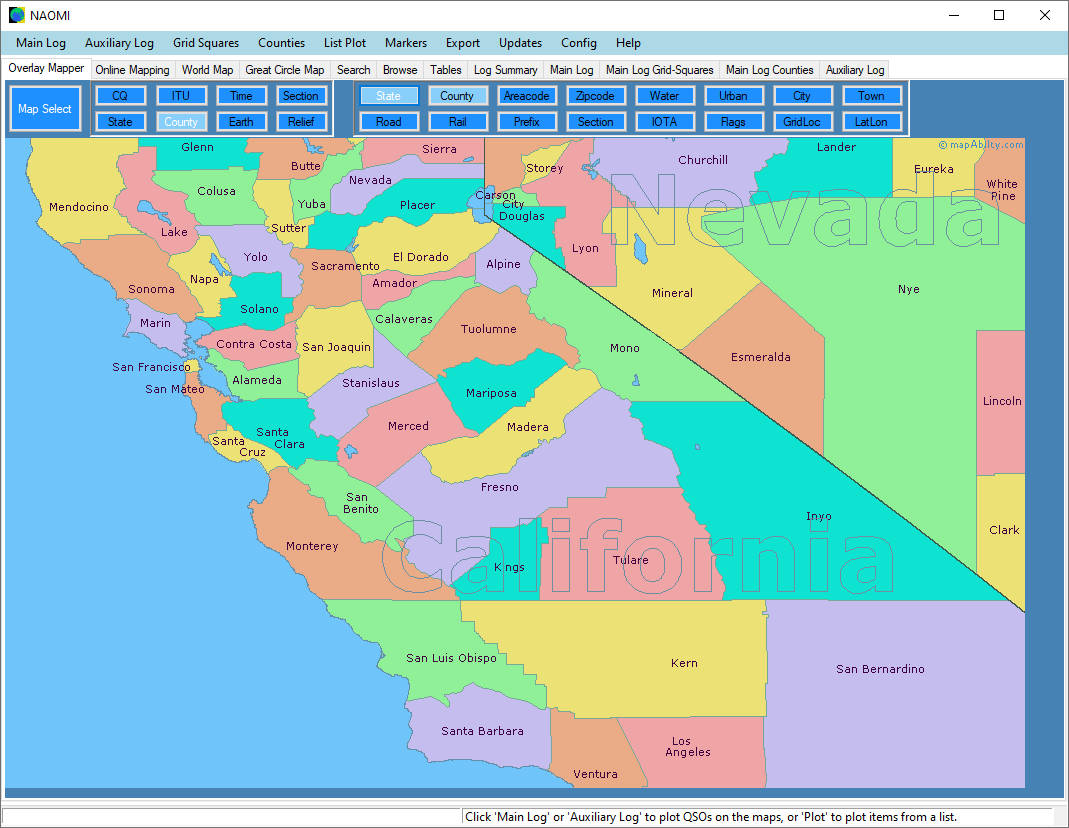Switch to the Search tab
The height and width of the screenshot is (828, 1069).
click(353, 70)
